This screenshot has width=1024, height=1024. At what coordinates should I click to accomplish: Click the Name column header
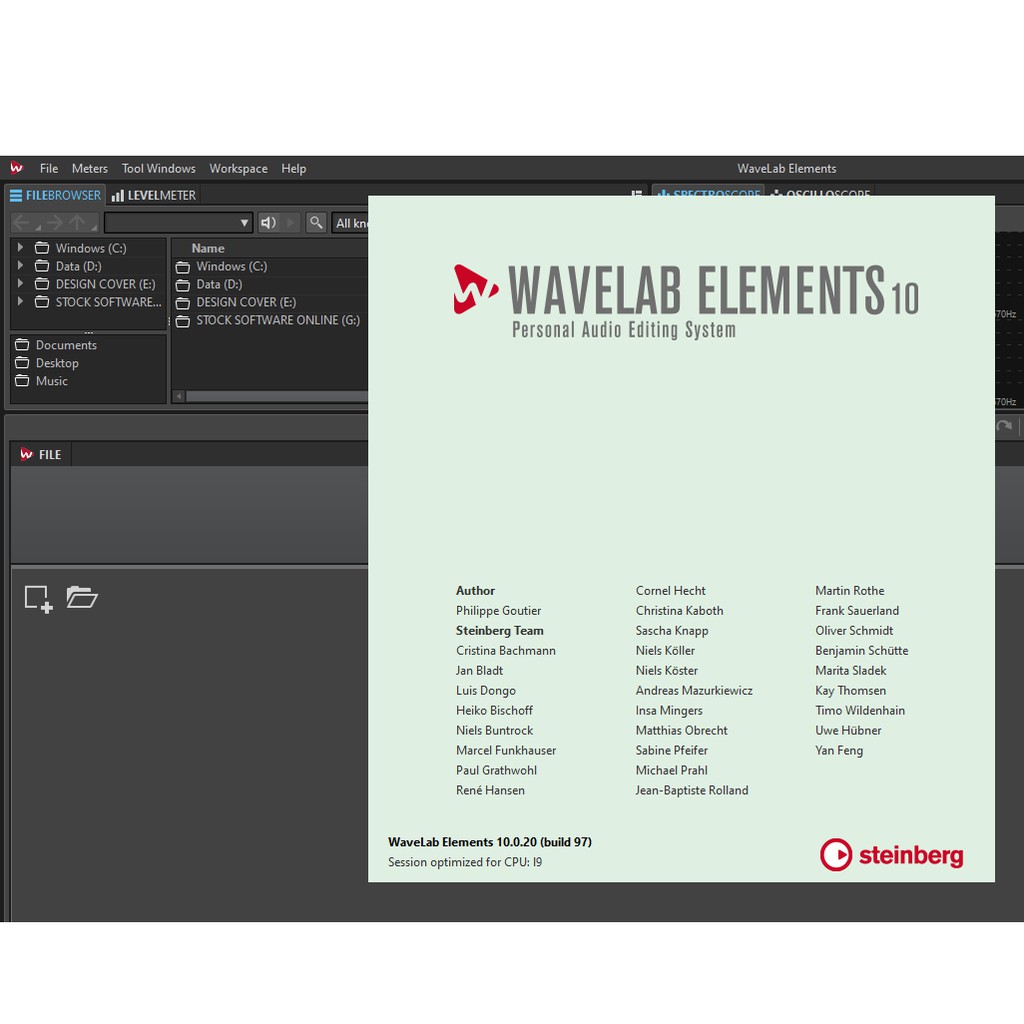[208, 248]
